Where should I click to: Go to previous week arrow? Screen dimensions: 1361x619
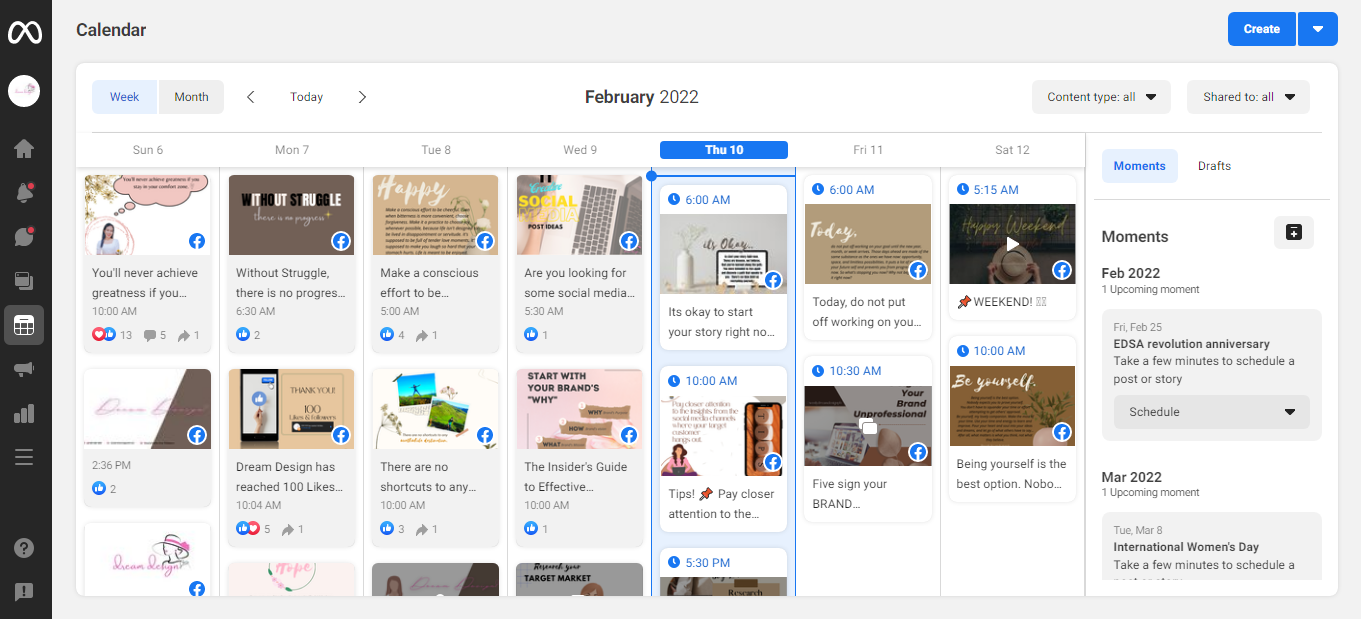click(x=251, y=97)
